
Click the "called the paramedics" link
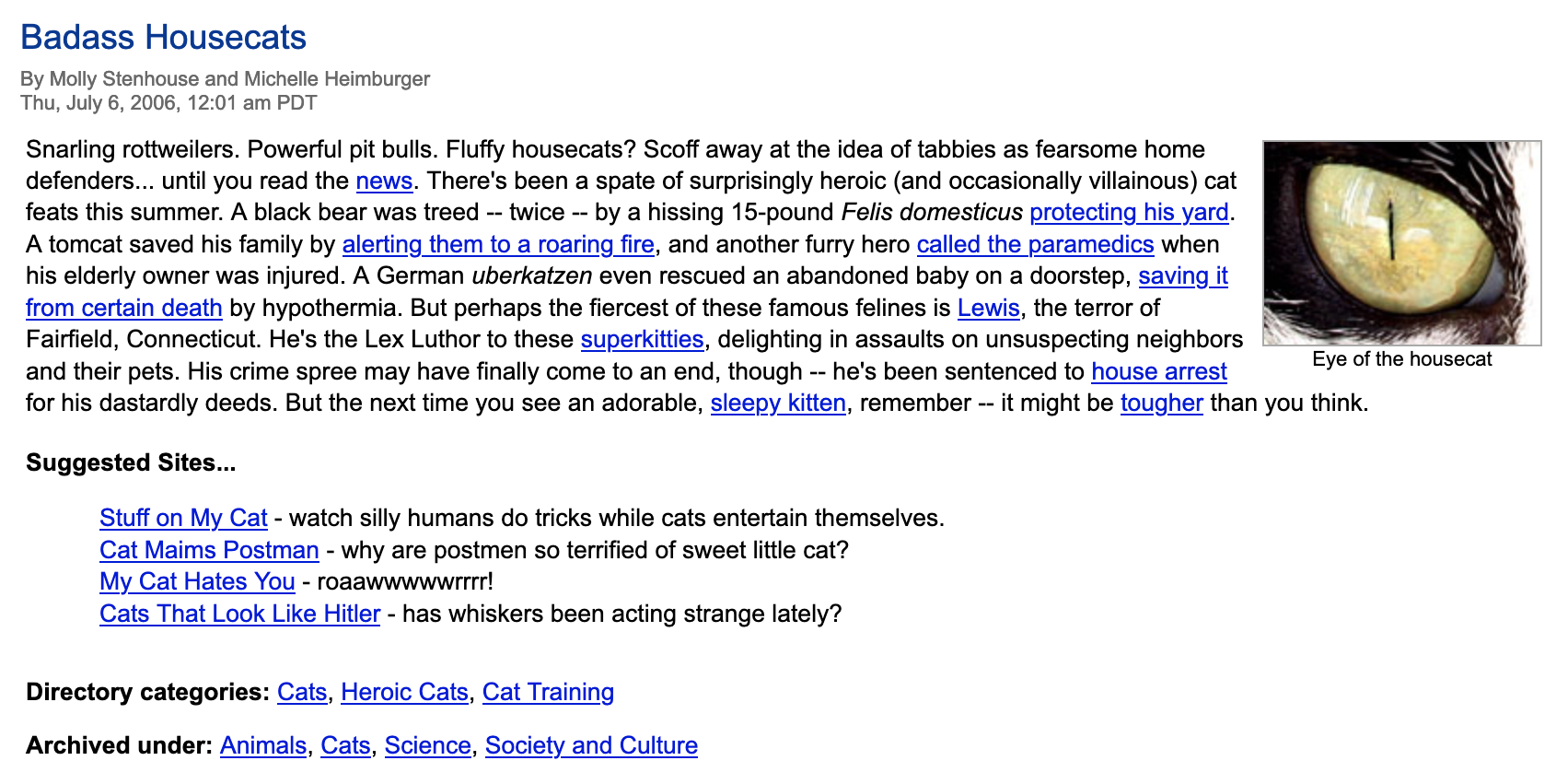point(1035,245)
